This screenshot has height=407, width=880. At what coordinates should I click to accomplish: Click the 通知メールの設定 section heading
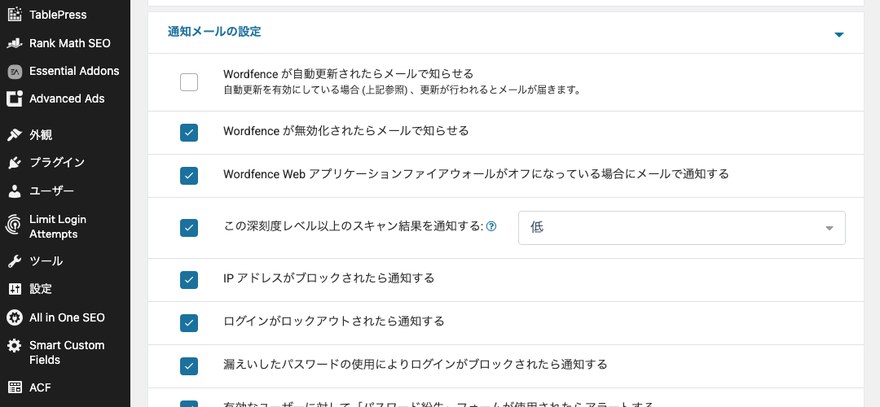pyautogui.click(x=214, y=31)
